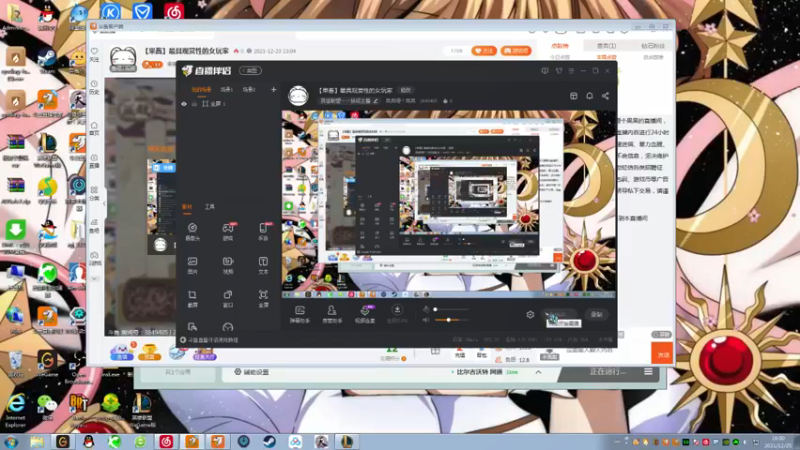The image size is (800, 450).
Task: Open the tutorial link in the companion status bar
Action: pyautogui.click(x=210, y=340)
